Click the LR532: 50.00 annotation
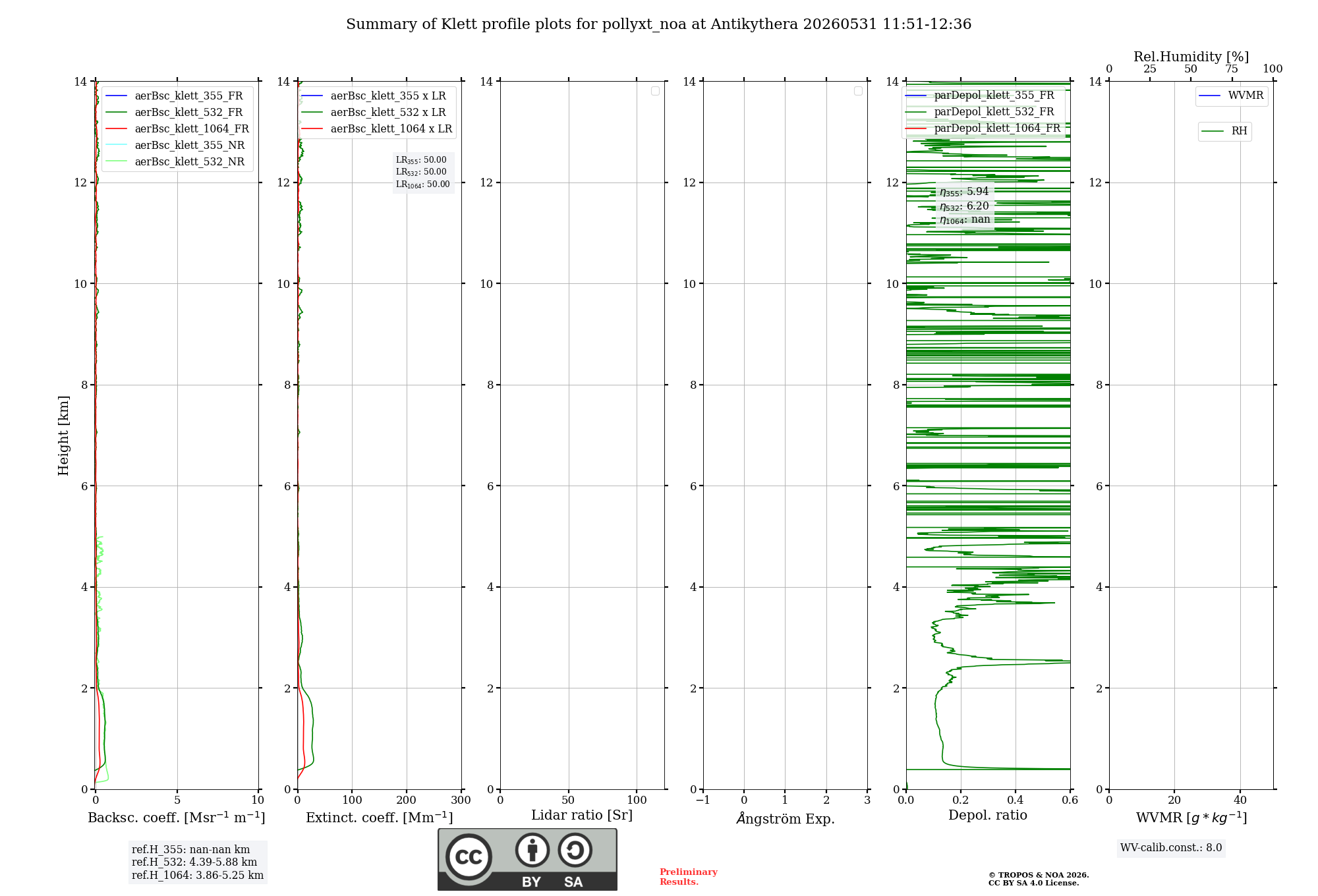 point(421,172)
